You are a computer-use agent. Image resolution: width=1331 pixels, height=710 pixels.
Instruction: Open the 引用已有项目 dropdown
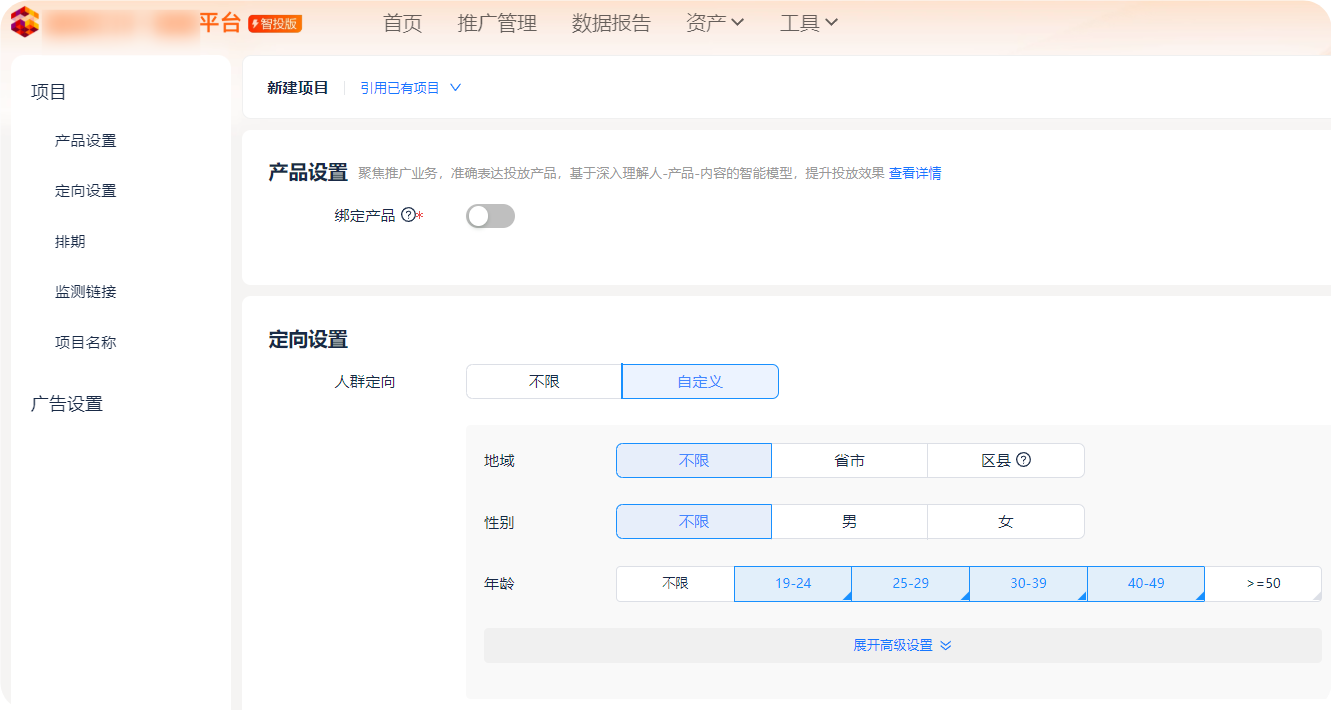point(411,88)
